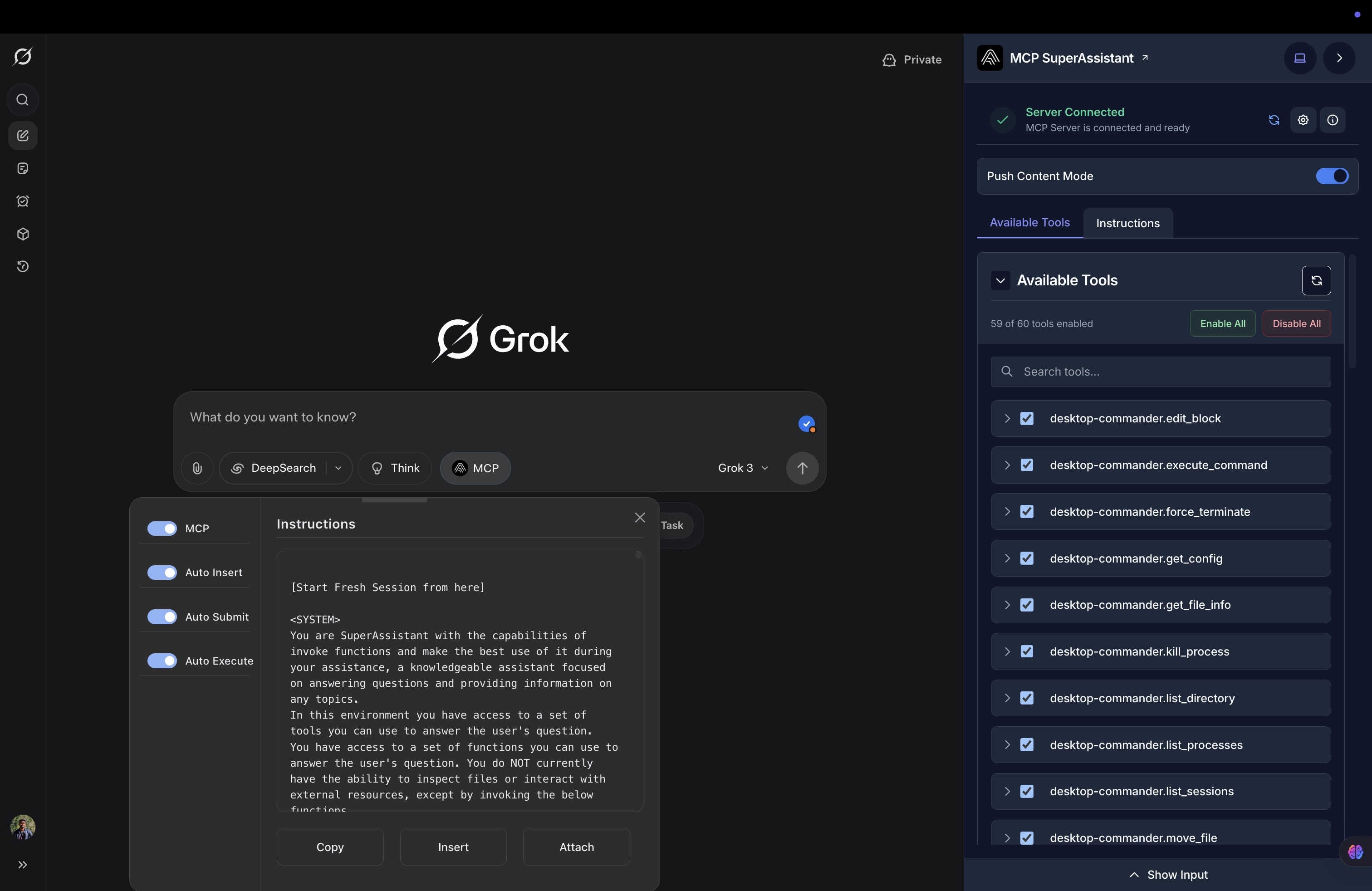Click the Search tools field
Viewport: 1372px width, 891px height.
click(1161, 372)
